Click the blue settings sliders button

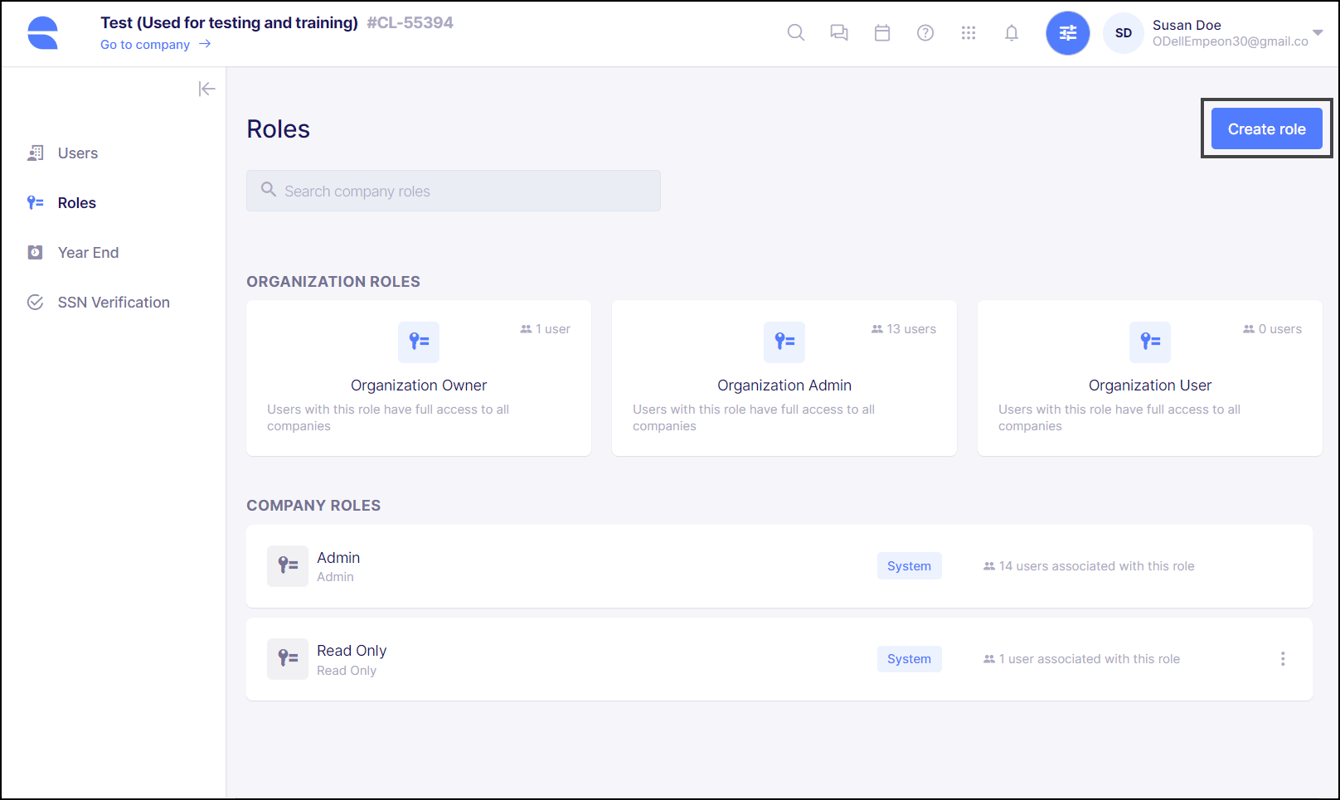tap(1067, 32)
